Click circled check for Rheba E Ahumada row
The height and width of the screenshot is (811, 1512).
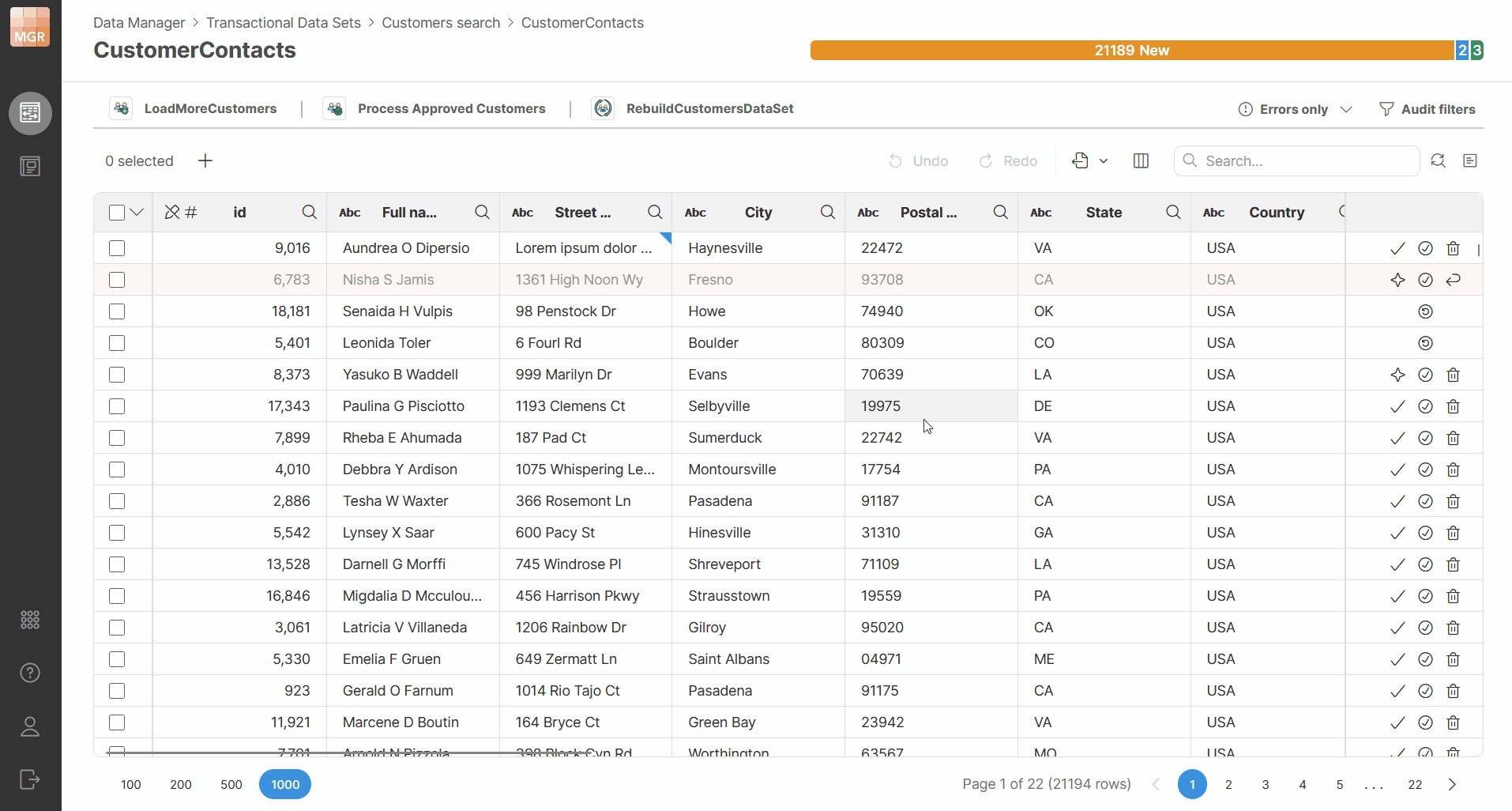[1425, 438]
